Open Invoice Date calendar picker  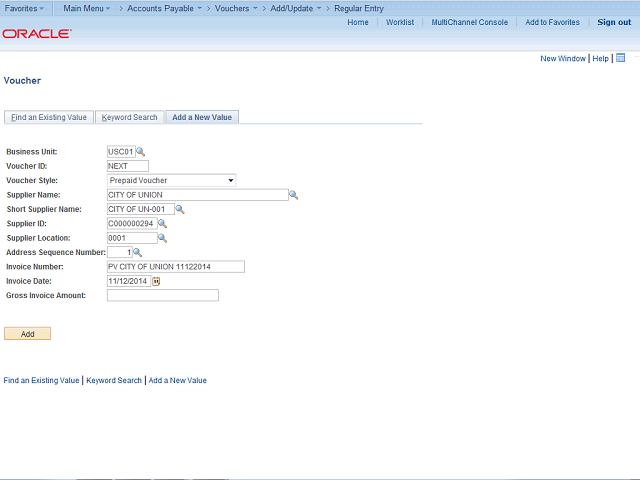[x=156, y=281]
